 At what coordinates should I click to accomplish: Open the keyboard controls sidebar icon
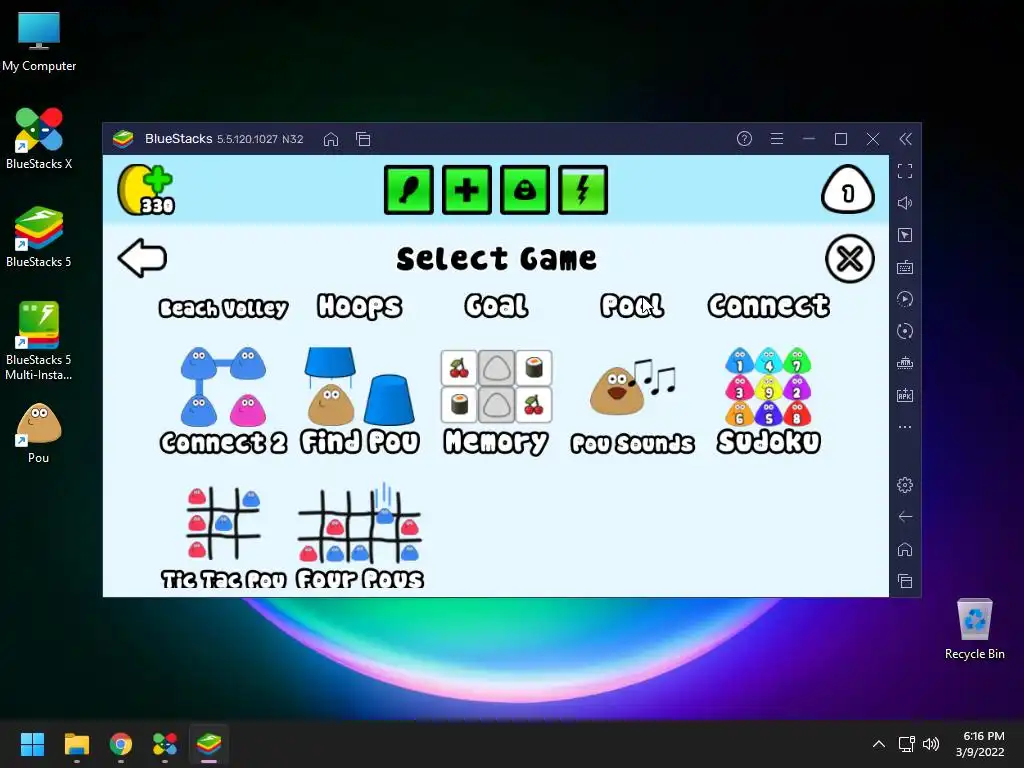tap(905, 267)
